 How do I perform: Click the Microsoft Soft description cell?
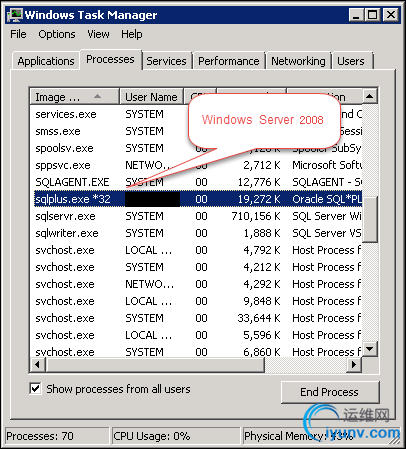coord(327,165)
